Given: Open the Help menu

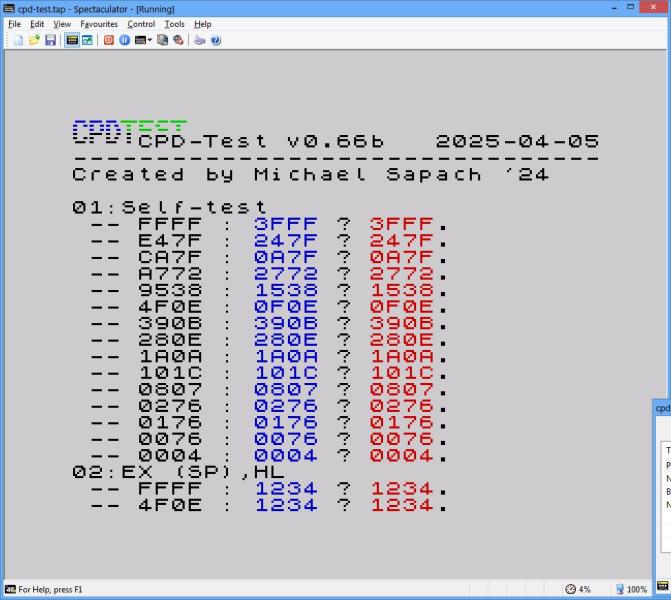Looking at the screenshot, I should click(203, 24).
